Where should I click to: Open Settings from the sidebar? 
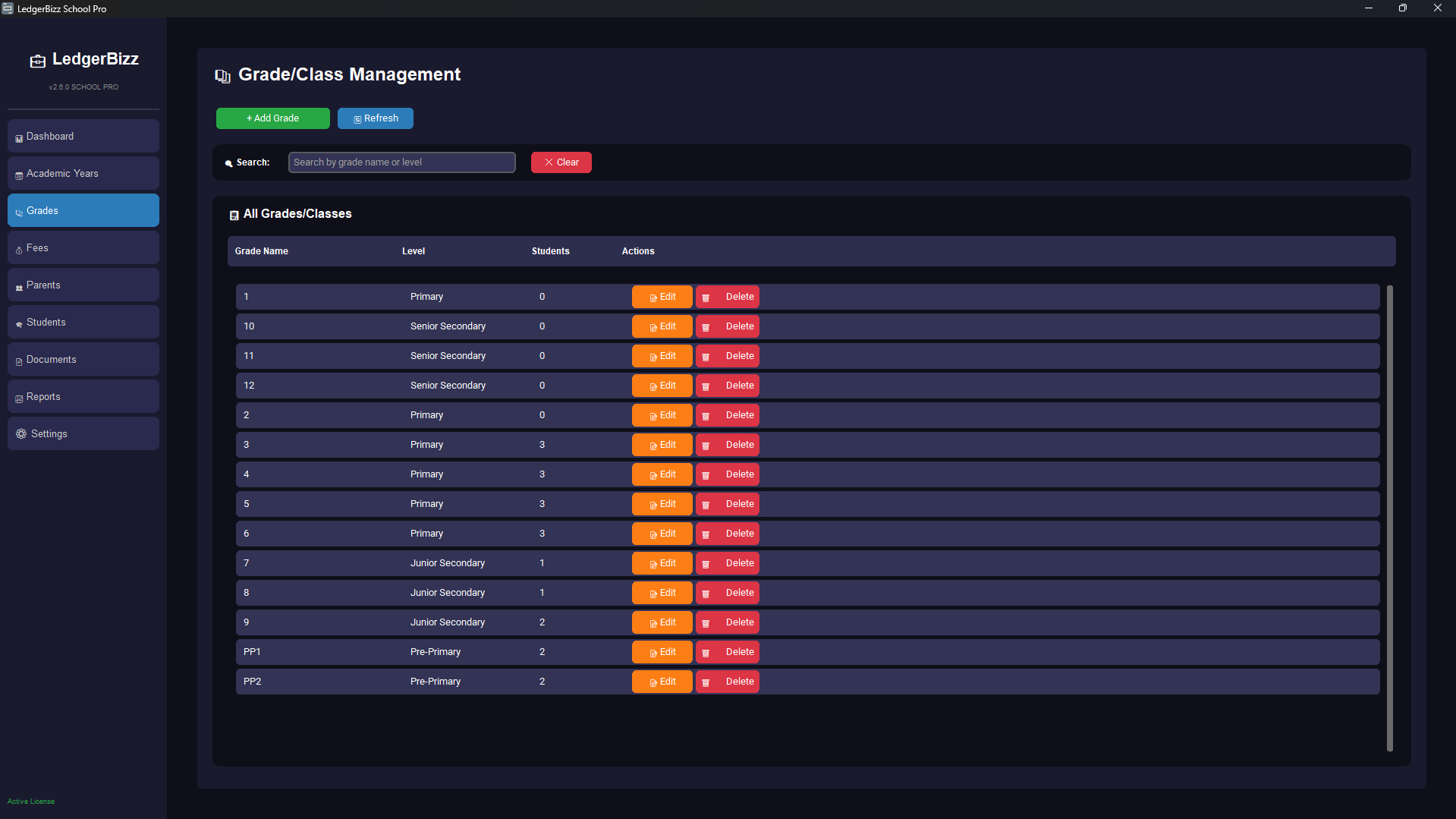pyautogui.click(x=83, y=434)
